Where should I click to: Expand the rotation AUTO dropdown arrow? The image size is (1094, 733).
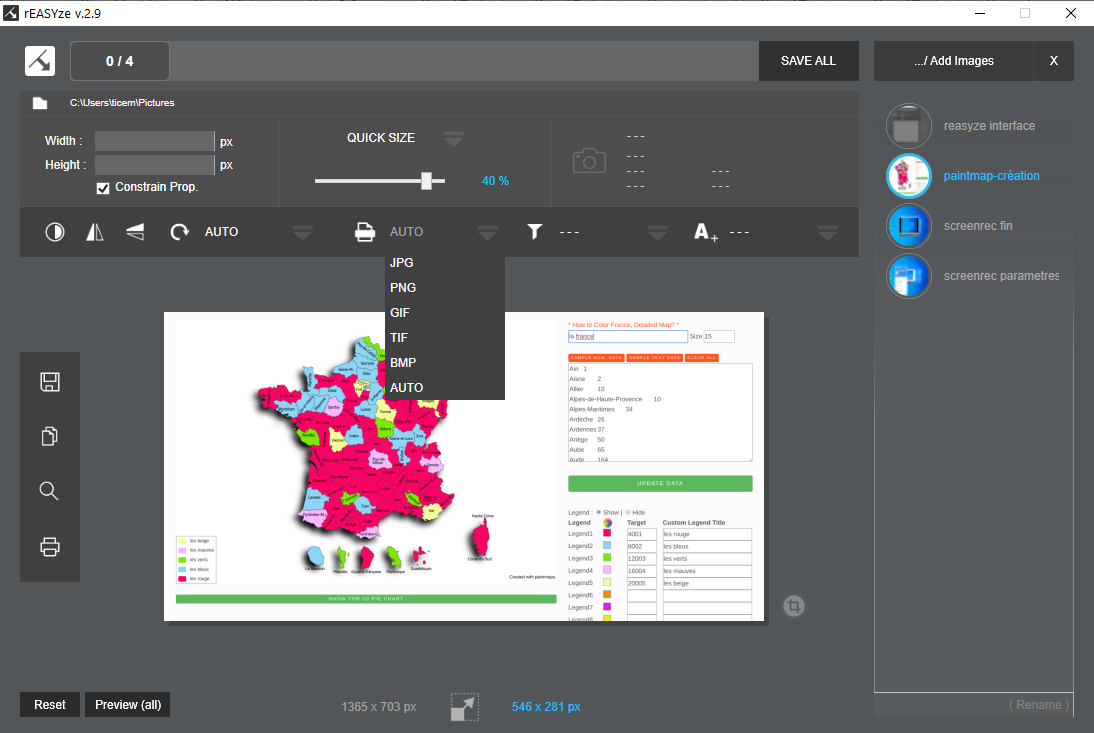[303, 232]
